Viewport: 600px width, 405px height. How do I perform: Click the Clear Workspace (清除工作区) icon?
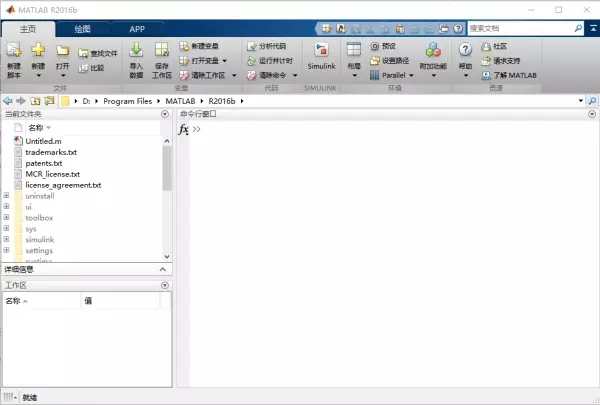tap(184, 75)
